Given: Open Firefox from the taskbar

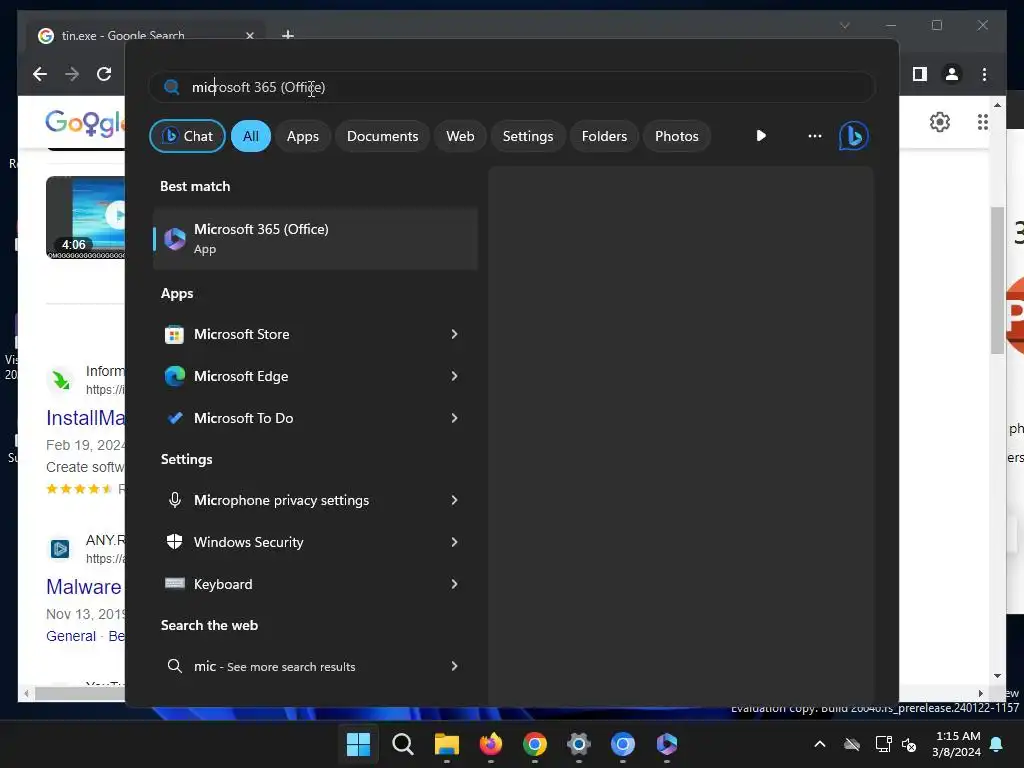Looking at the screenshot, I should [x=490, y=744].
